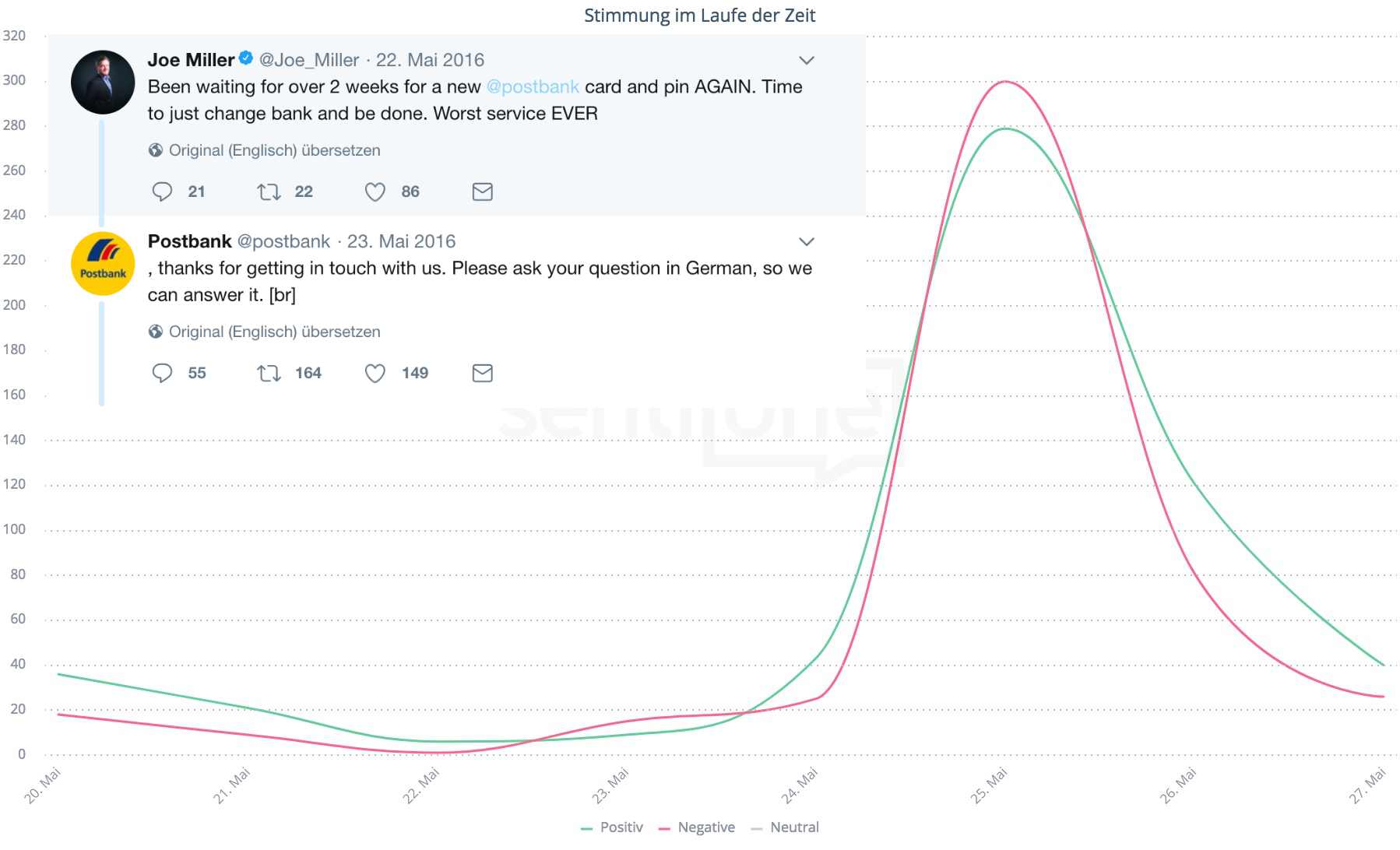Open Joe Miller's profile picture
This screenshot has width=1400, height=850.
click(103, 83)
